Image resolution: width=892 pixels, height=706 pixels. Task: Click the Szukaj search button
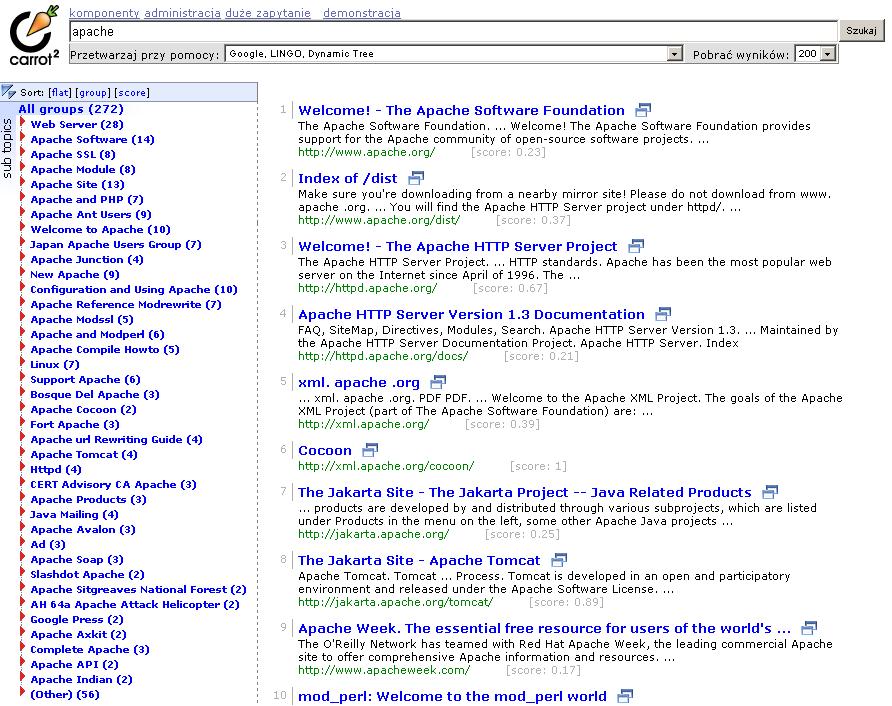pos(861,31)
